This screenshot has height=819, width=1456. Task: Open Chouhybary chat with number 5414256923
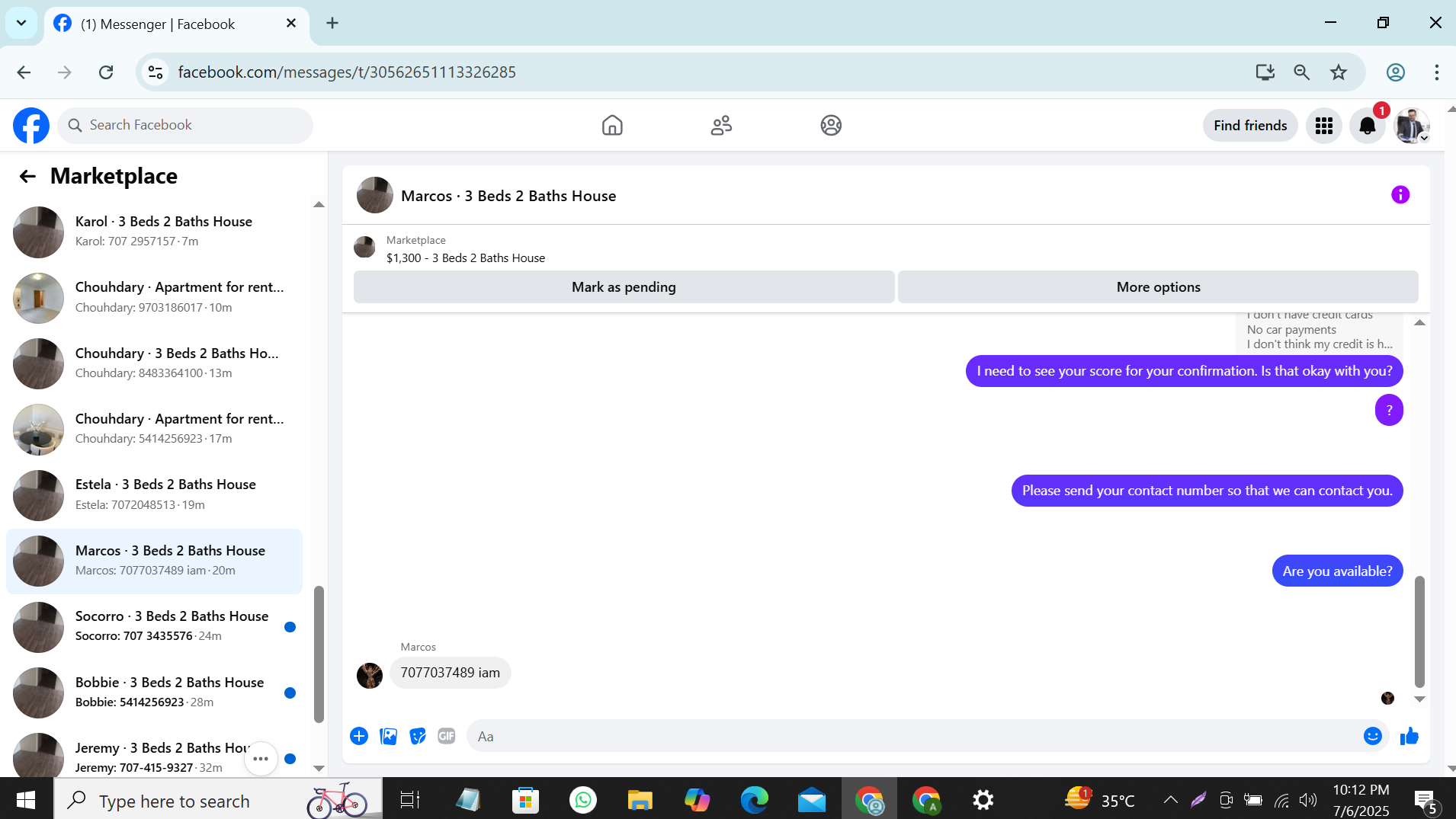154,429
